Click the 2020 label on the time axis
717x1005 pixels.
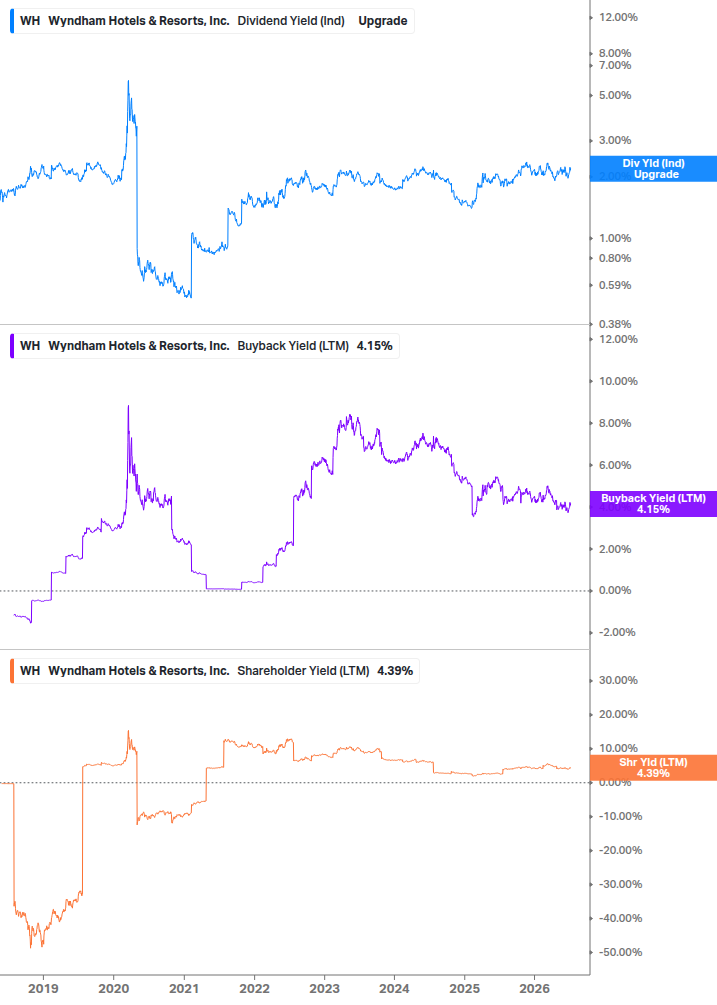113,989
